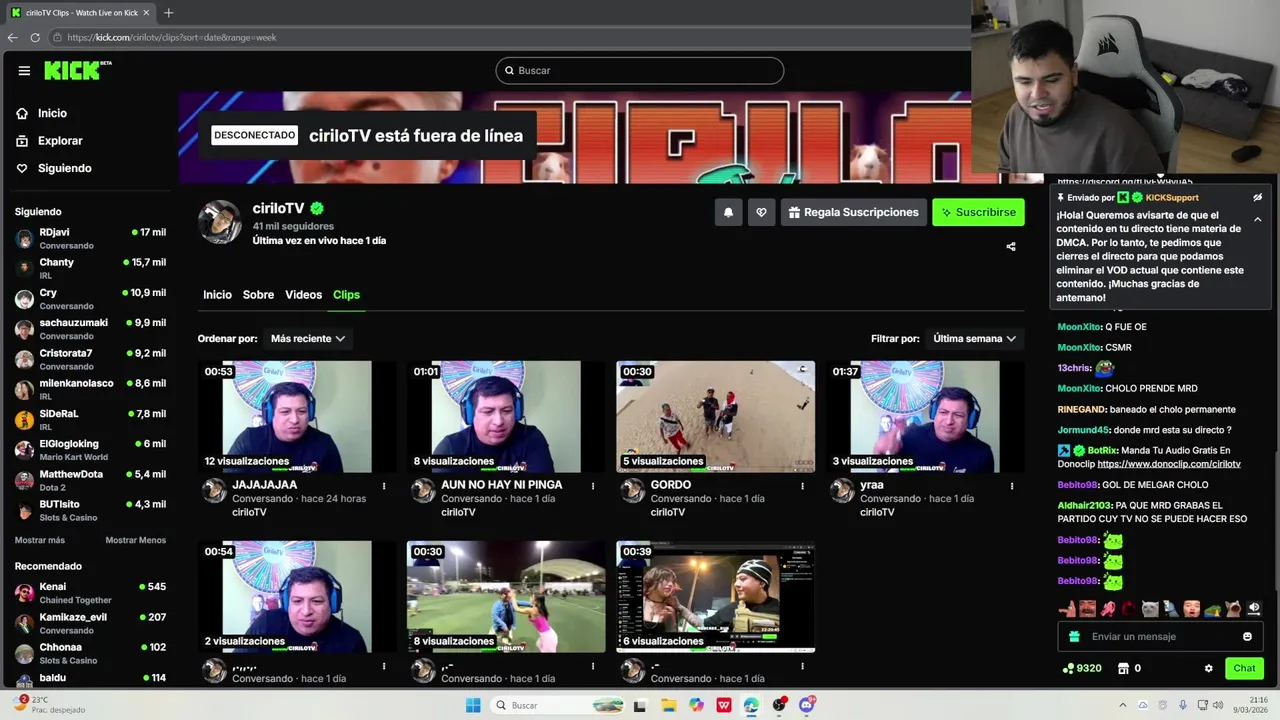Image resolution: width=1280 pixels, height=720 pixels.
Task: Reload the browser page
Action: point(35,37)
